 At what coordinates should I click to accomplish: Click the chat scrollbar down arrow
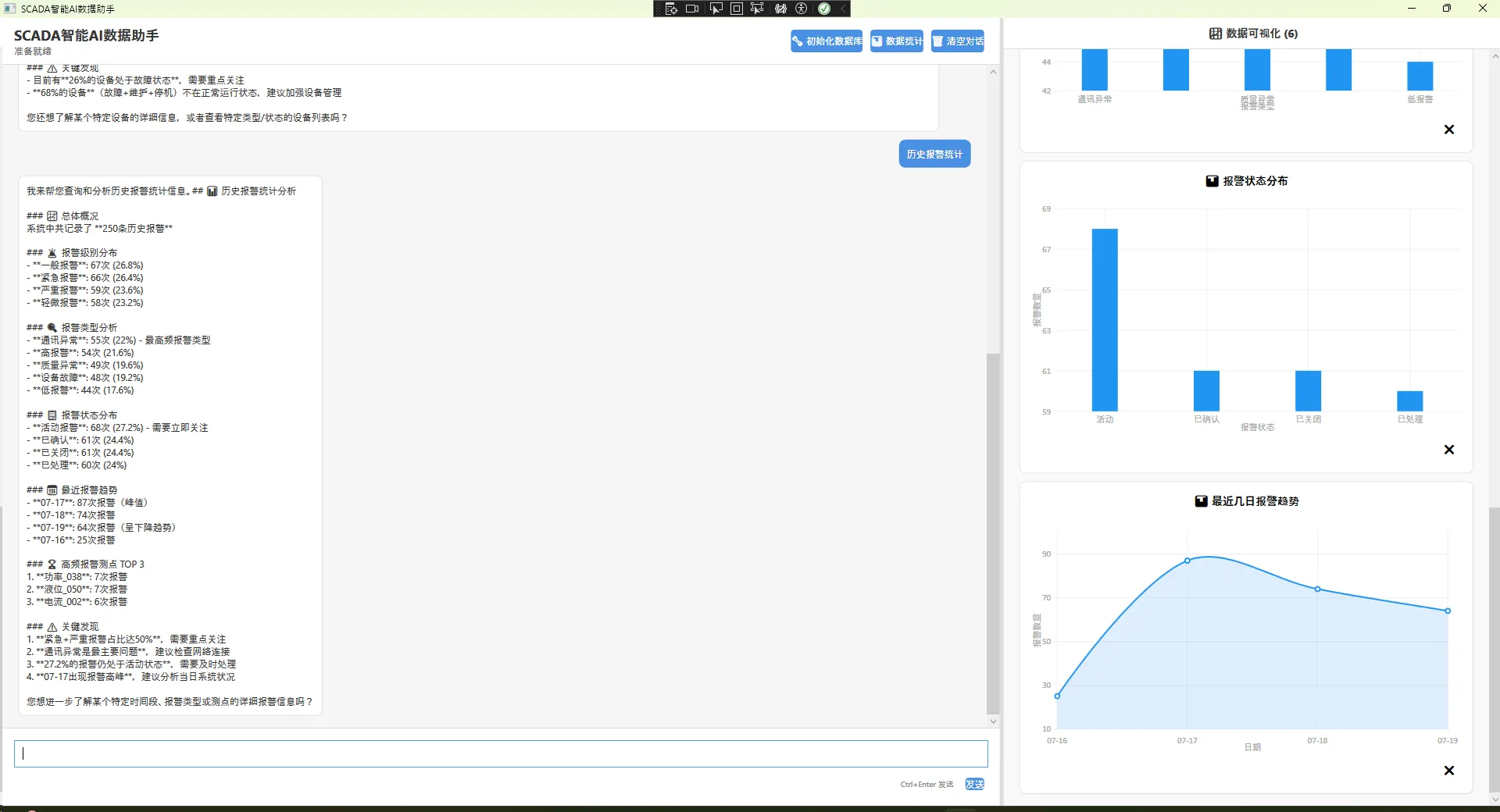coord(993,721)
